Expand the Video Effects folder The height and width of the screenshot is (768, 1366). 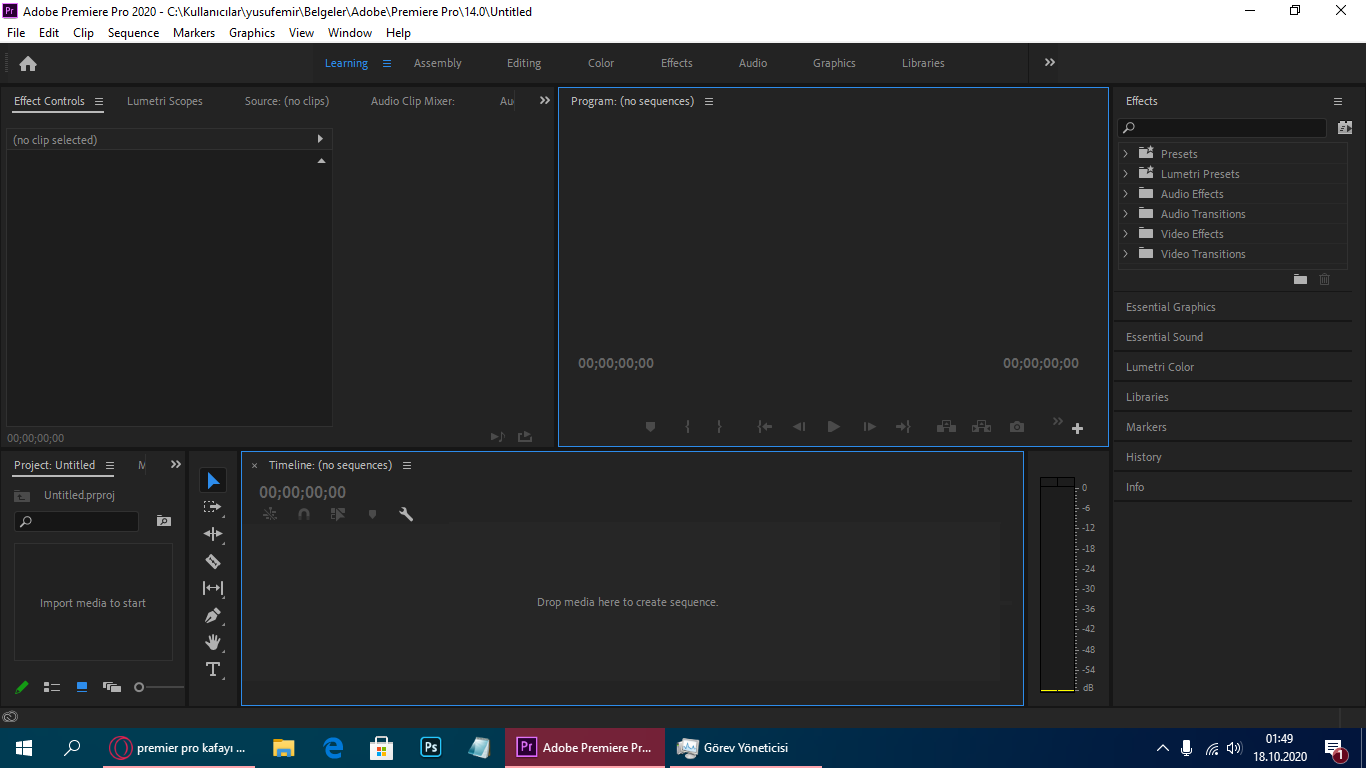tap(1125, 234)
